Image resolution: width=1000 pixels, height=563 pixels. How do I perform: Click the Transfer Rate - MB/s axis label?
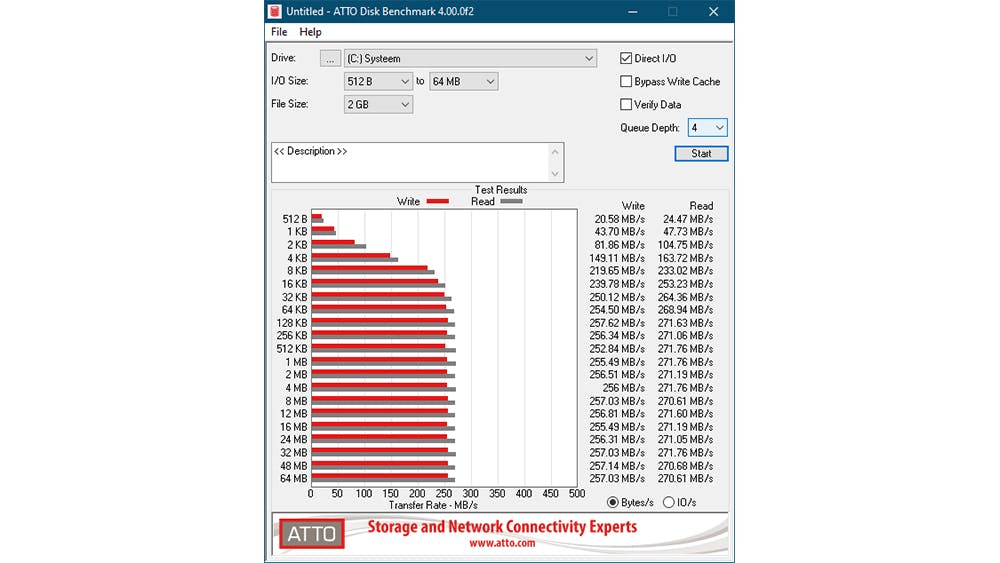pos(433,505)
